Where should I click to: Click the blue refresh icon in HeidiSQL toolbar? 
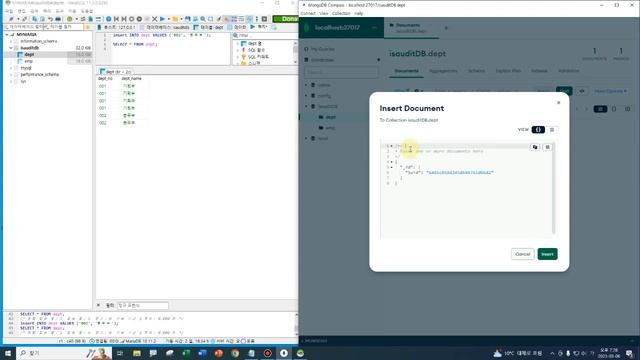[x=108, y=19]
